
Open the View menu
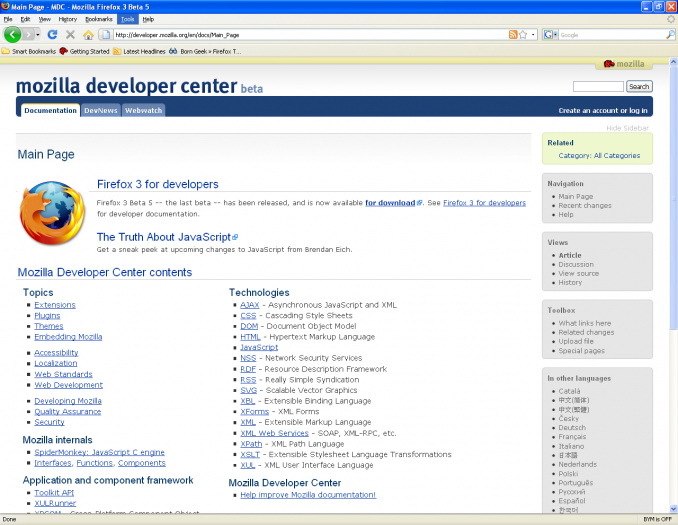coord(45,19)
